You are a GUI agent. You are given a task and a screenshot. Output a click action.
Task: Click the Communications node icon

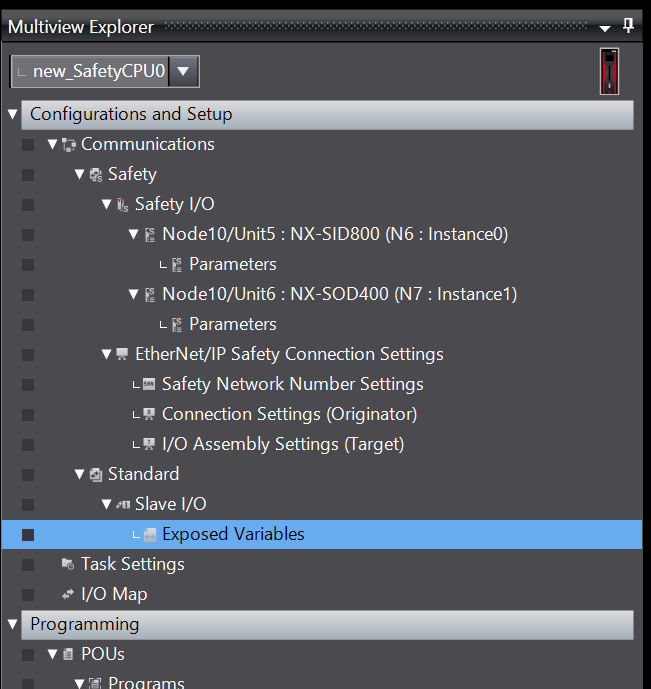pos(69,145)
